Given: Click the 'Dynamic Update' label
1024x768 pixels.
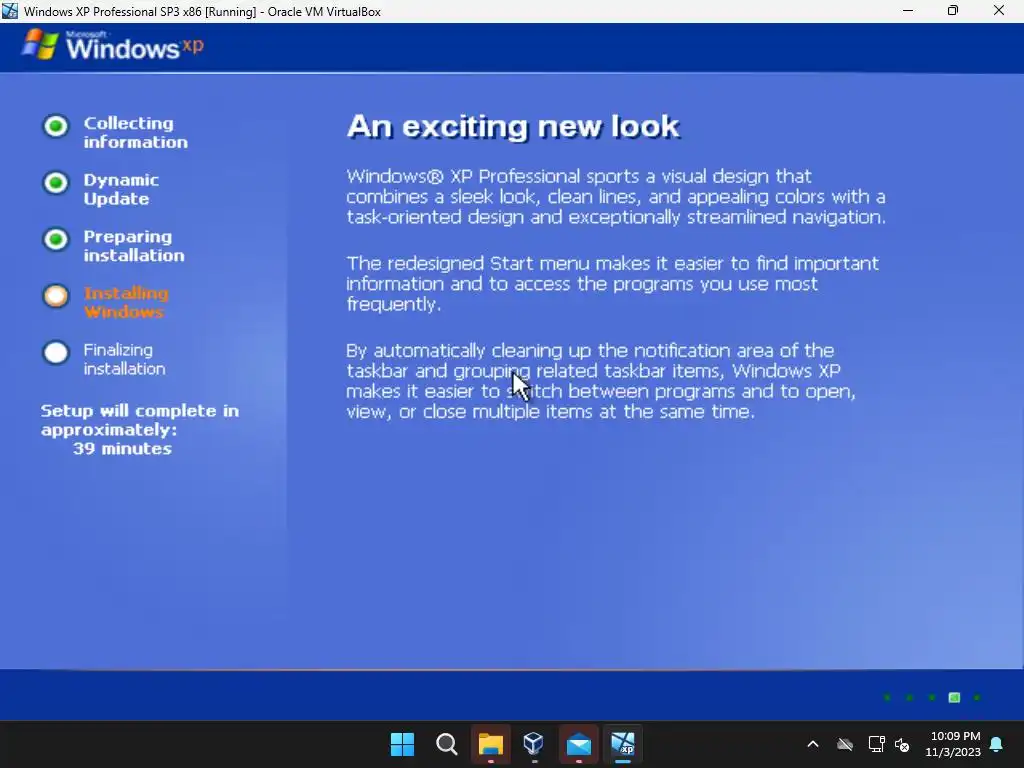Looking at the screenshot, I should click(121, 189).
